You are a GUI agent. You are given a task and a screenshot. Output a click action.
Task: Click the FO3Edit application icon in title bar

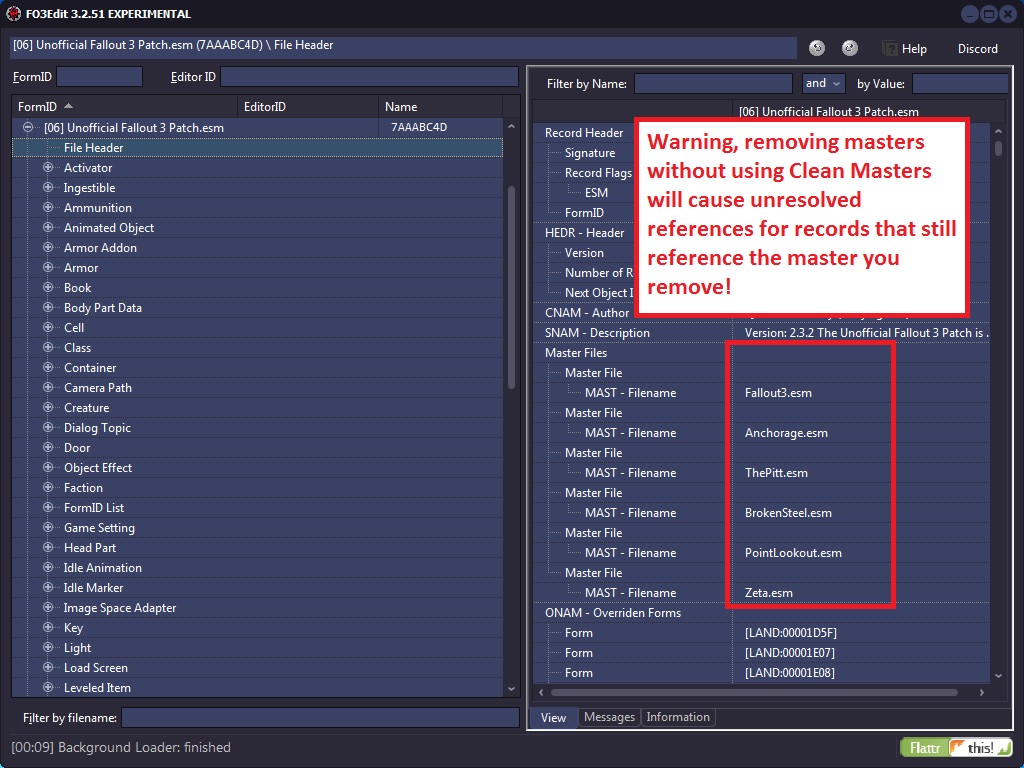pos(14,14)
